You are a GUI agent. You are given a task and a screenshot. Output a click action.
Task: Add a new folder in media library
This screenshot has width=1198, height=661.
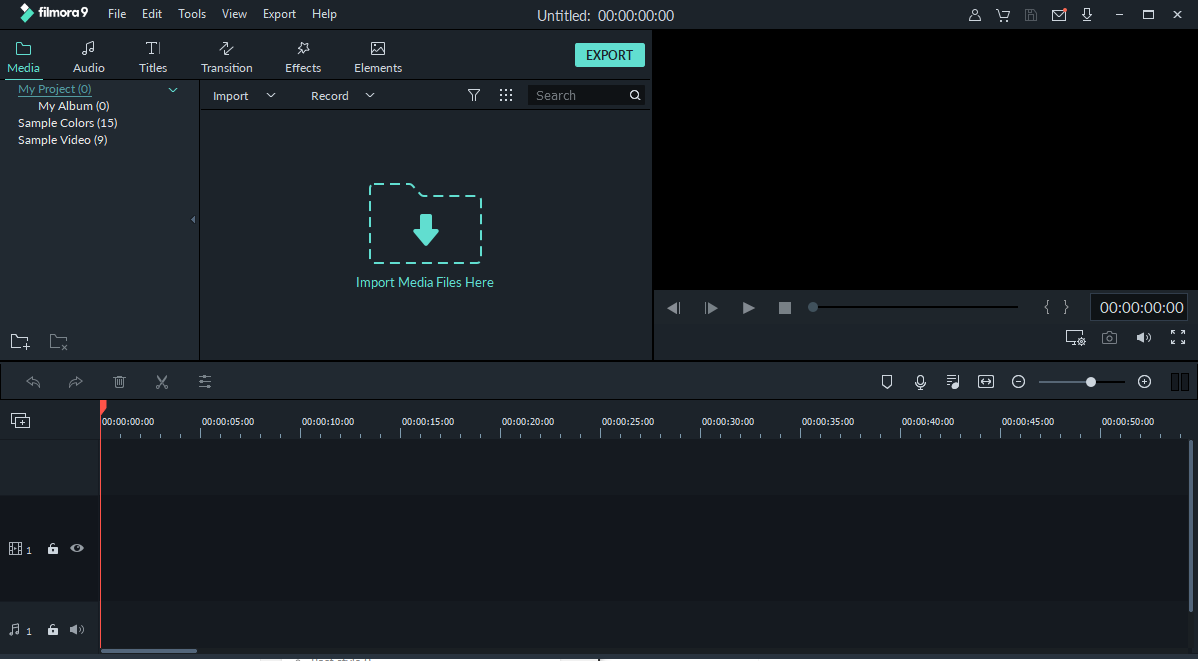coord(20,342)
